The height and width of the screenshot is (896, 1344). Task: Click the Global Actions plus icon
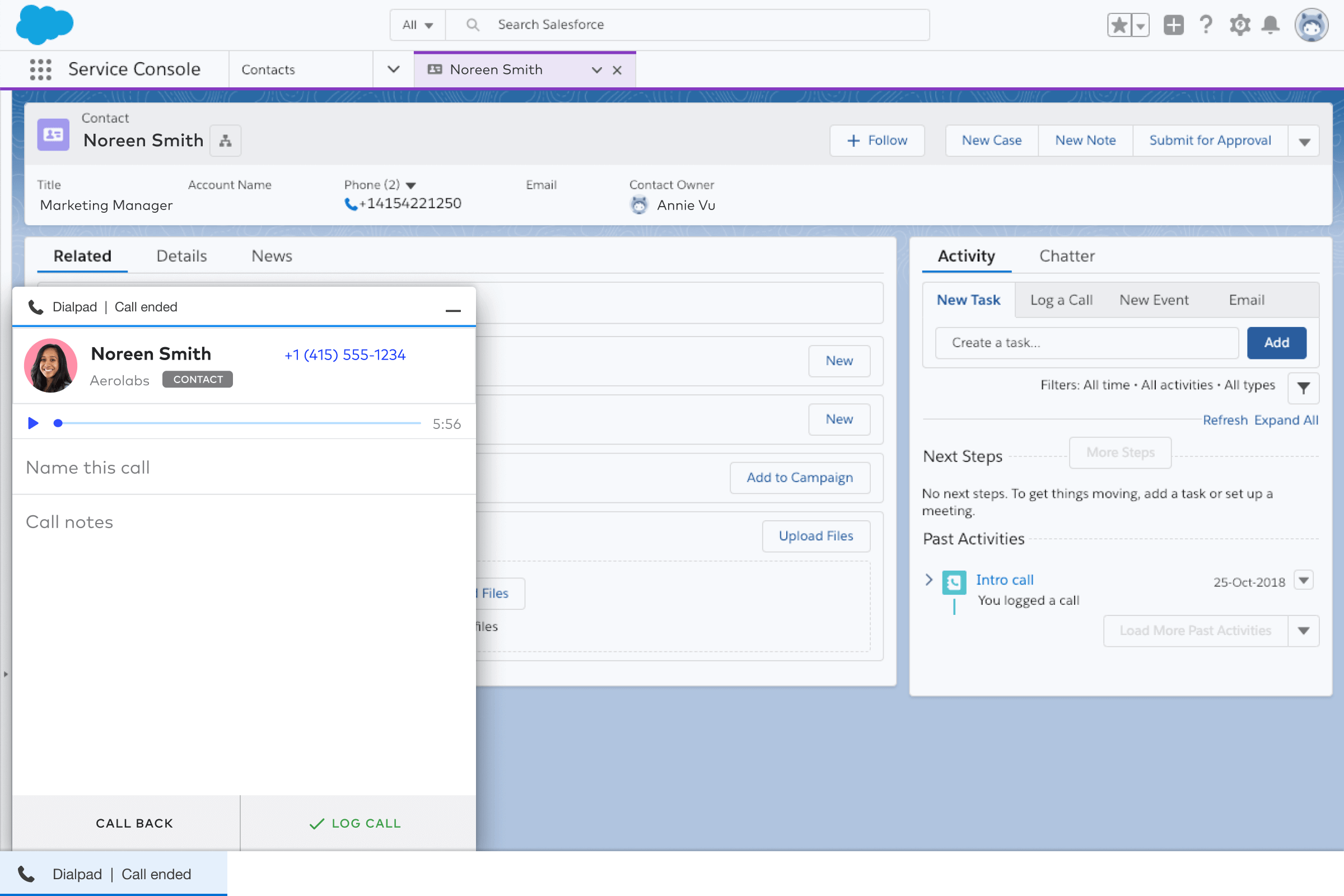[1174, 25]
